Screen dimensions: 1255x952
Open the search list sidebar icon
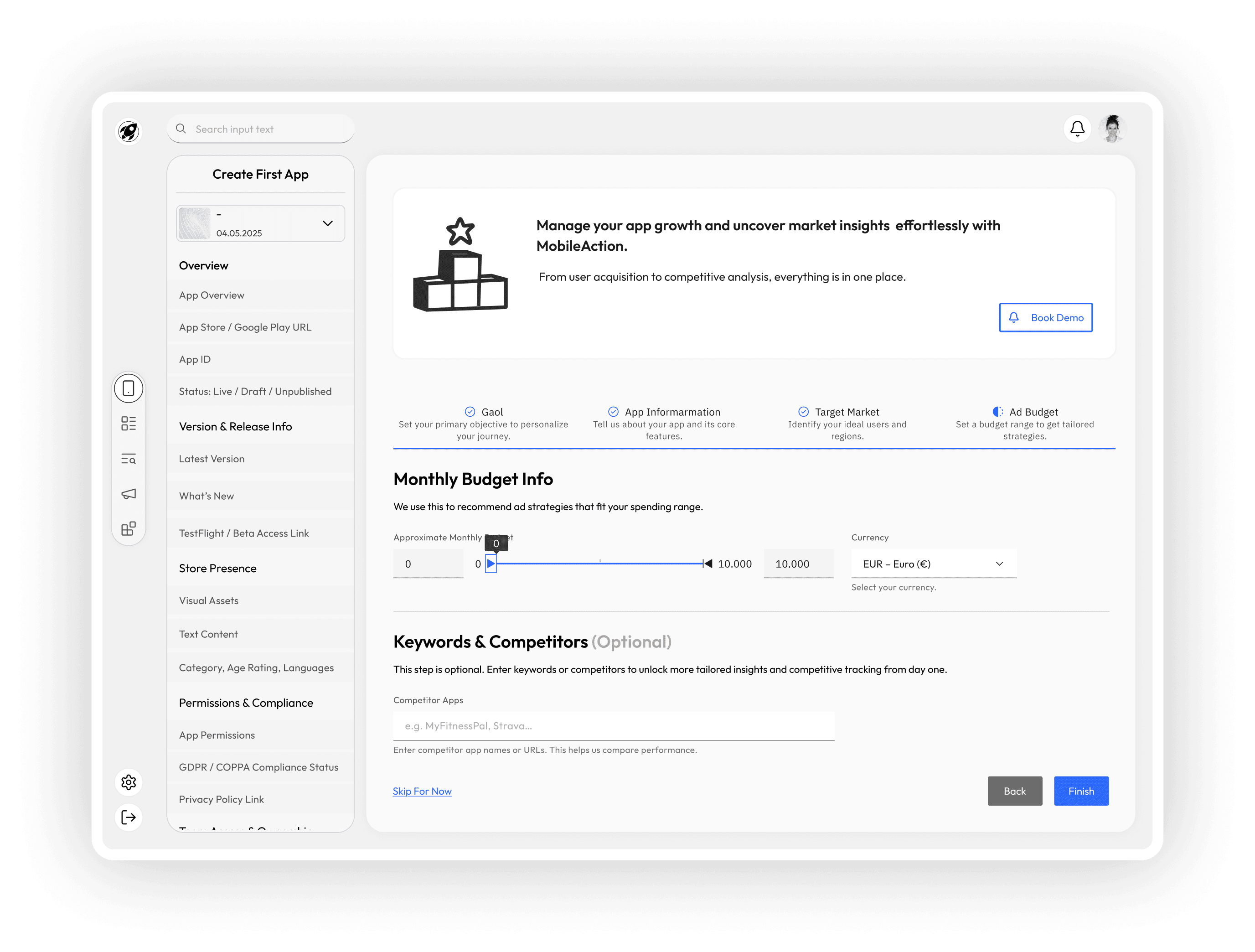[x=129, y=458]
